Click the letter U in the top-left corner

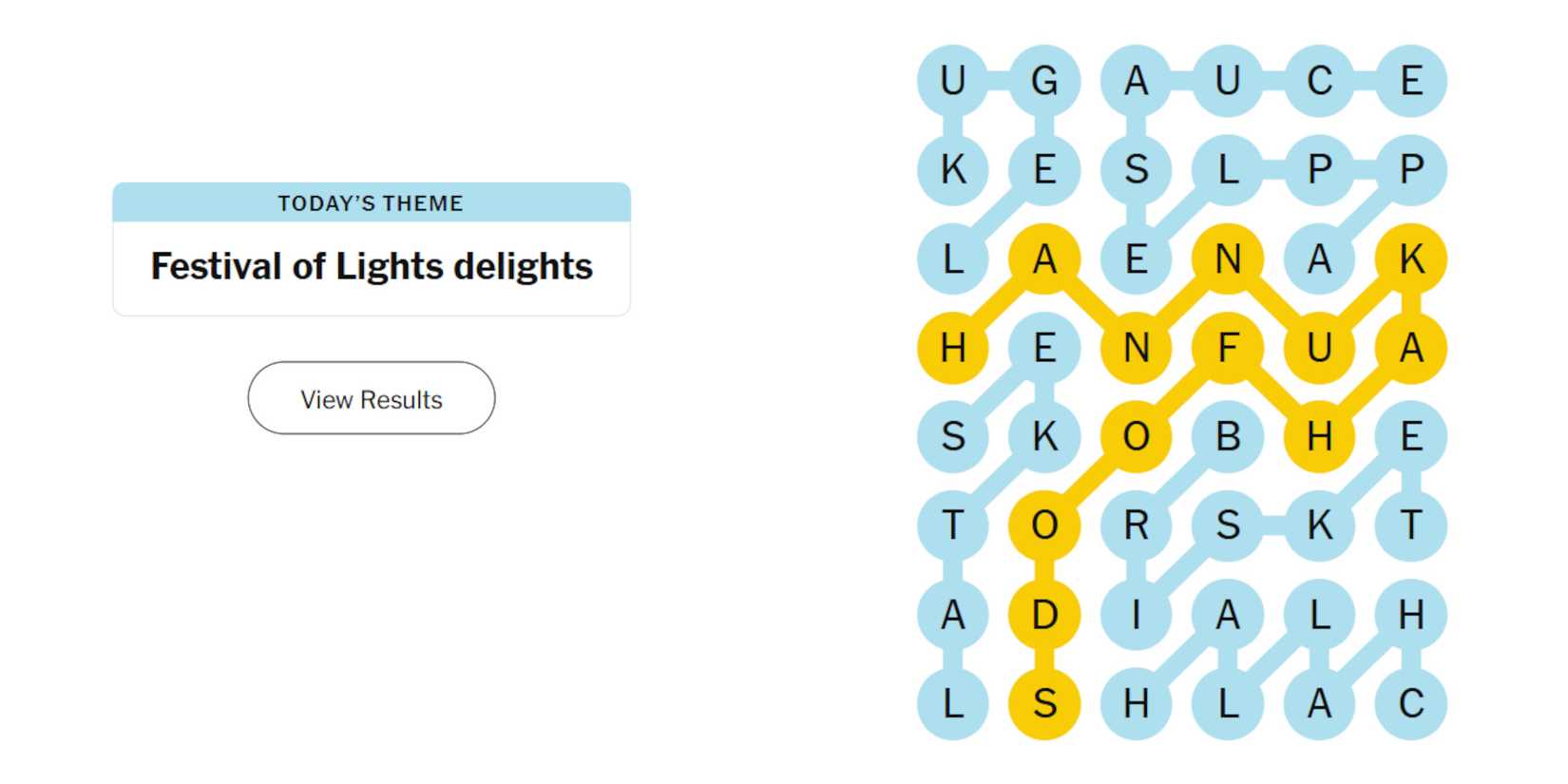(x=953, y=81)
